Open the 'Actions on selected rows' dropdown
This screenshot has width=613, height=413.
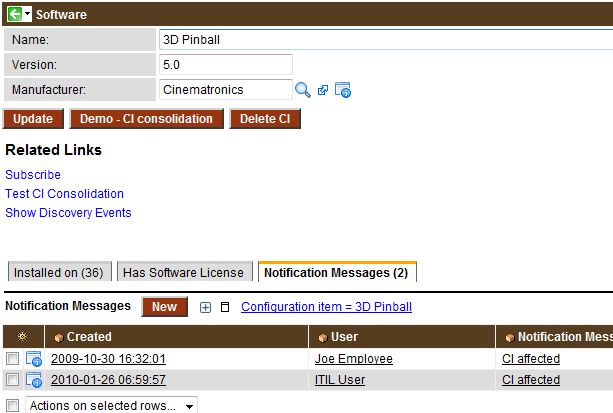point(111,406)
